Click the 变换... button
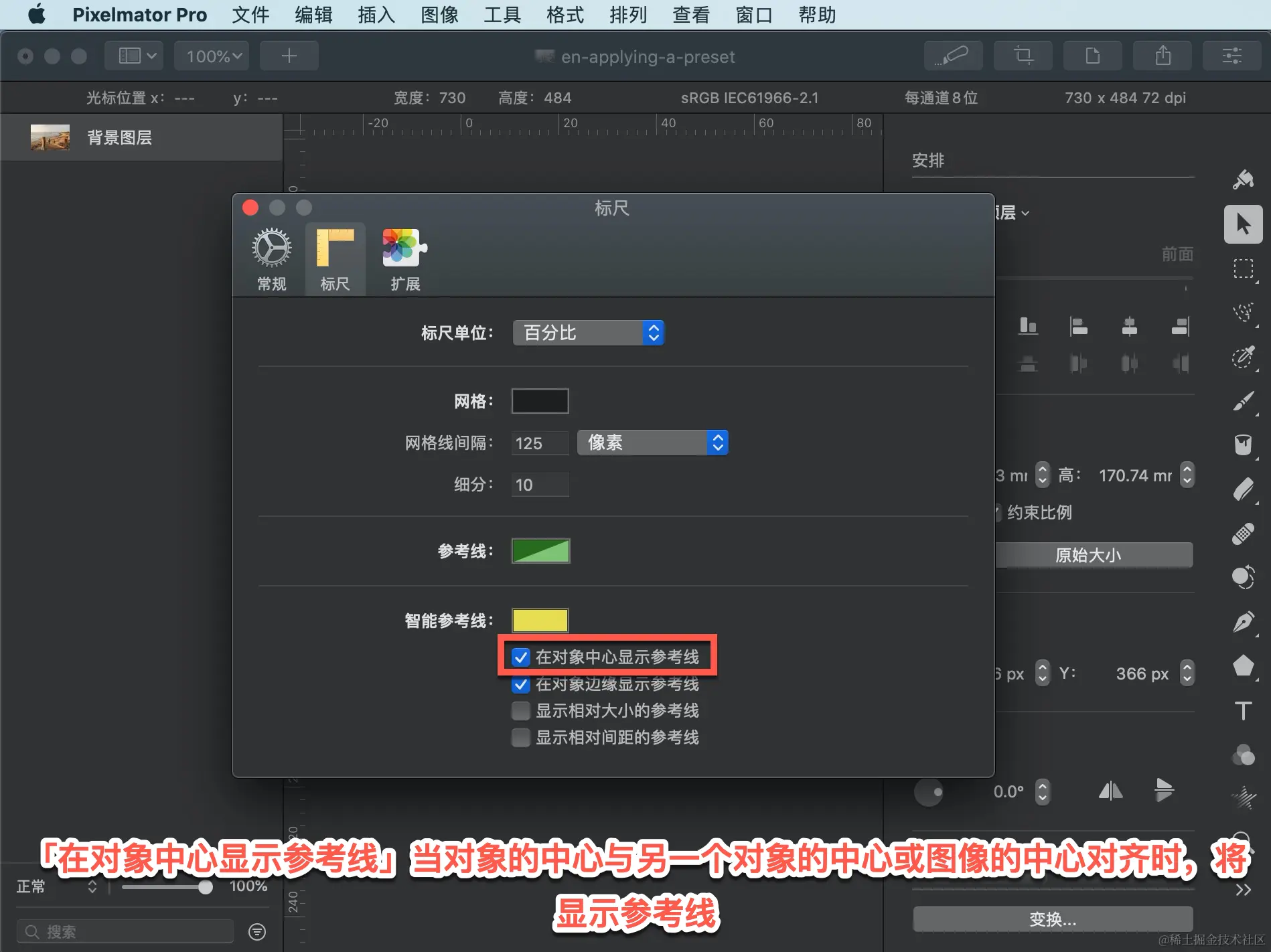The height and width of the screenshot is (952, 1271). click(1053, 919)
